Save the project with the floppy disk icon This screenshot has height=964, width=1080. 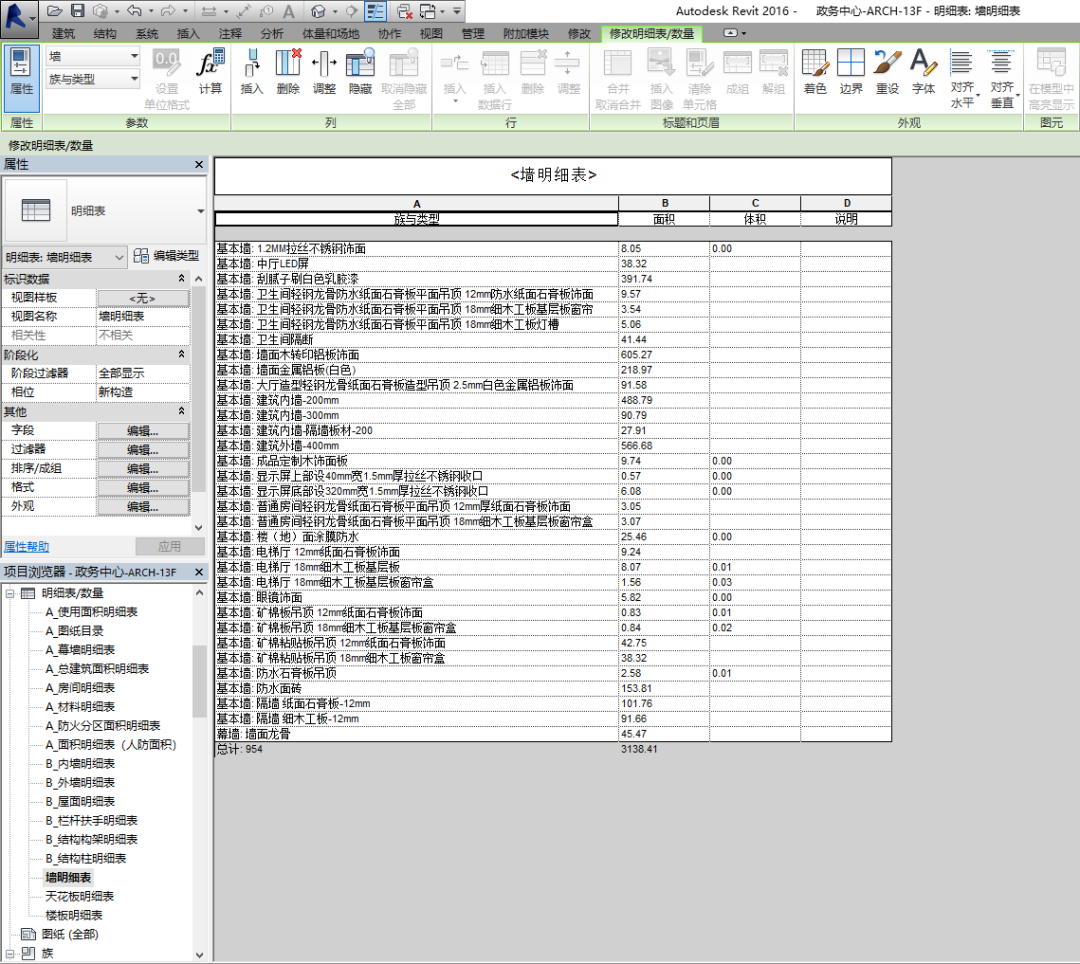78,11
